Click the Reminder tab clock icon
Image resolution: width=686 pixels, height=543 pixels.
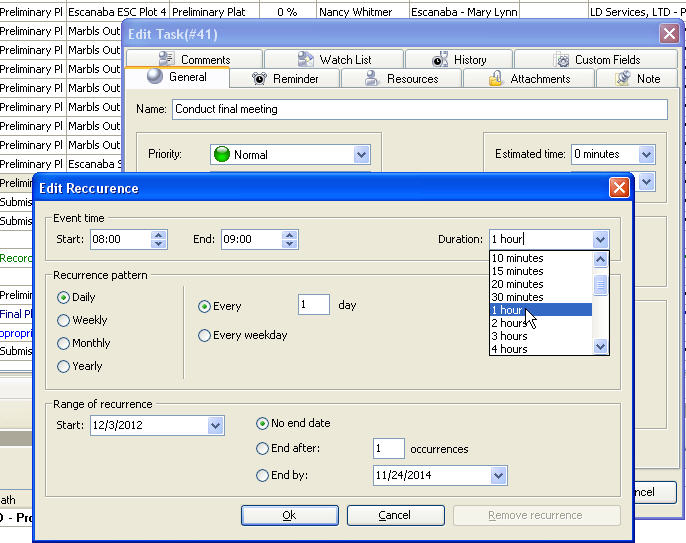[258, 78]
